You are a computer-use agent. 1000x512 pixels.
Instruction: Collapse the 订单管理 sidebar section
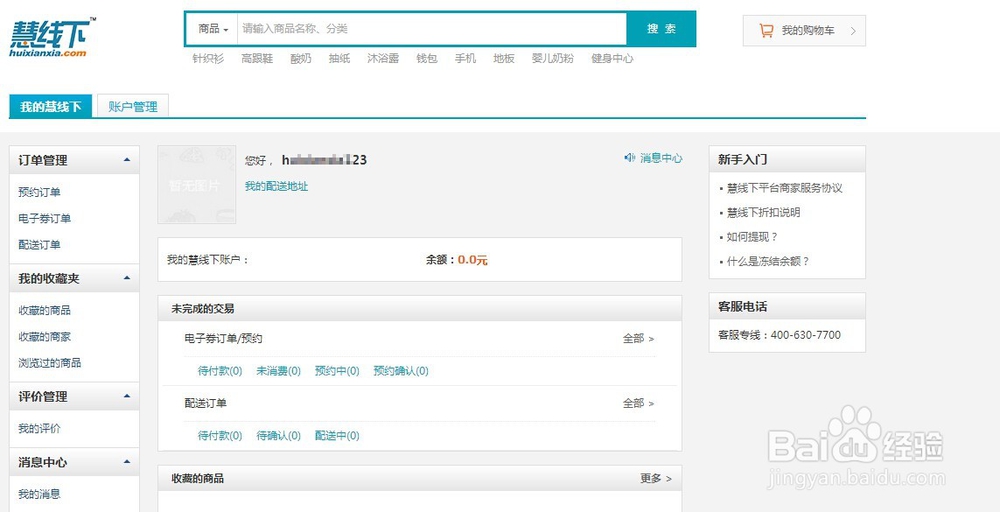tap(127, 159)
